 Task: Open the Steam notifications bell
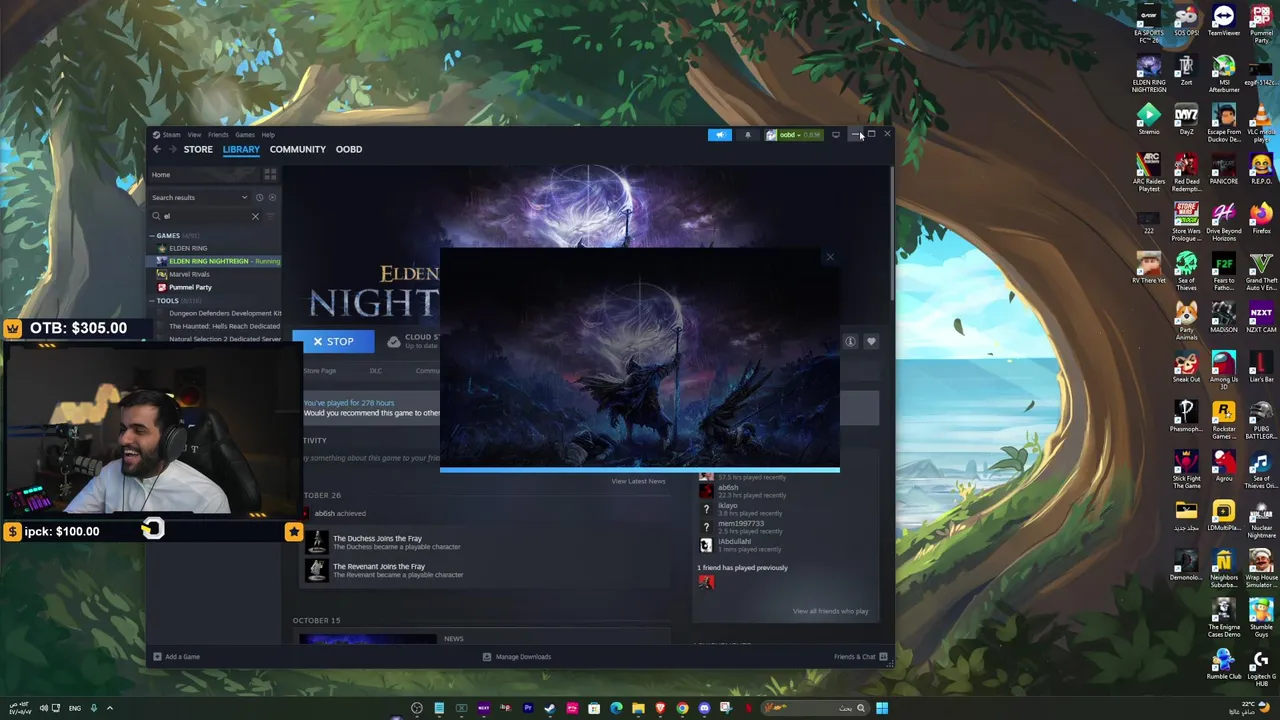[747, 134]
